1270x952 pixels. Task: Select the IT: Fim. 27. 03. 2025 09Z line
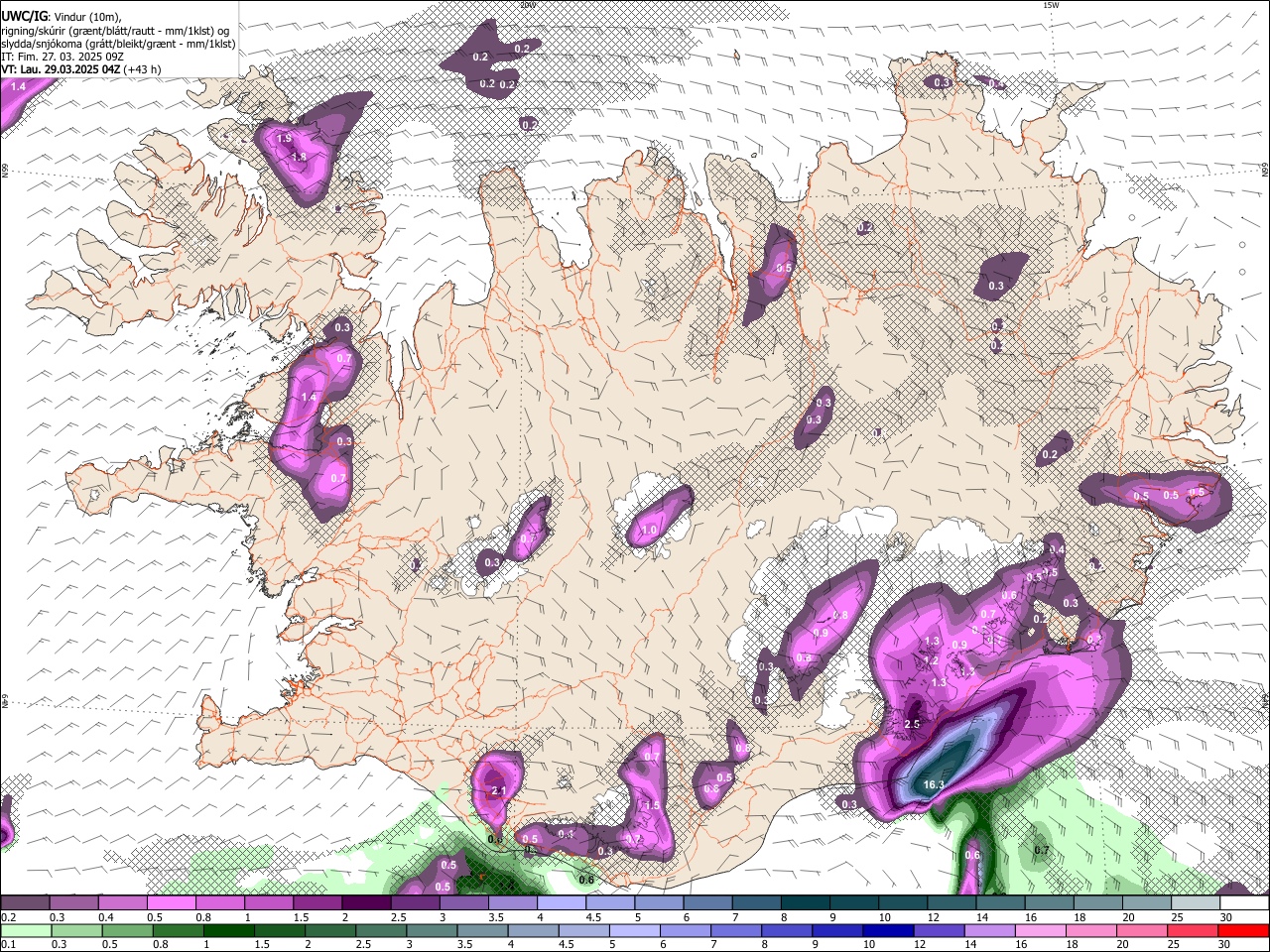62,57
